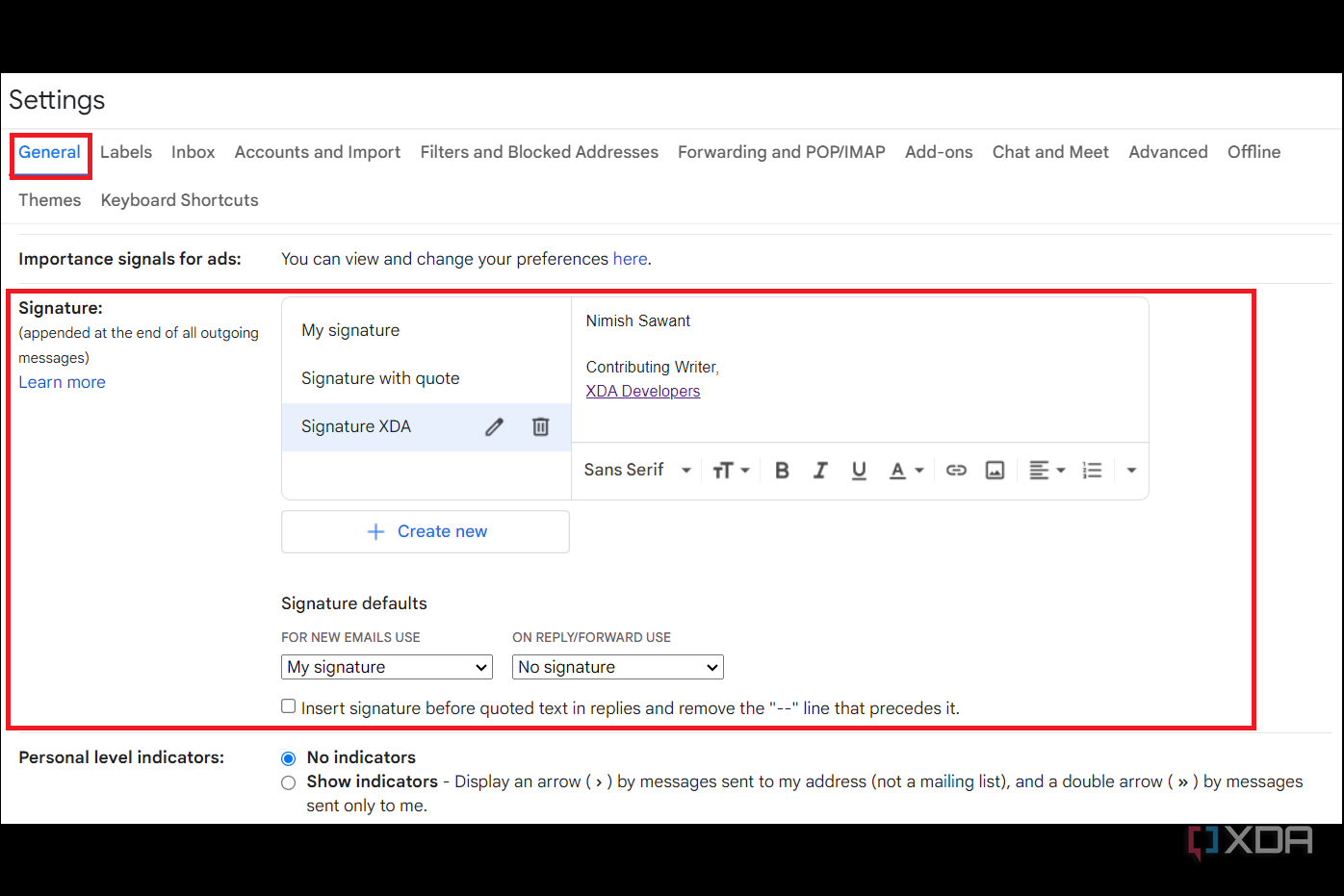
Task: Apply bold formatting in signature editor
Action: 782,470
